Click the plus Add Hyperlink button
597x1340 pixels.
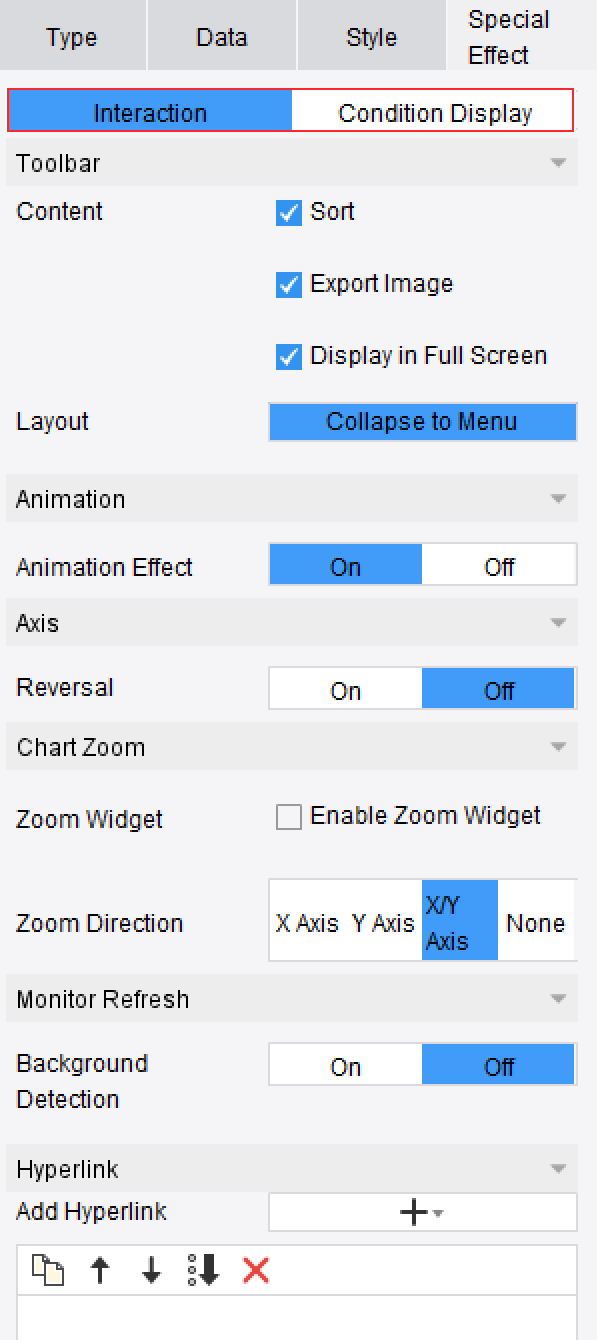[422, 1212]
